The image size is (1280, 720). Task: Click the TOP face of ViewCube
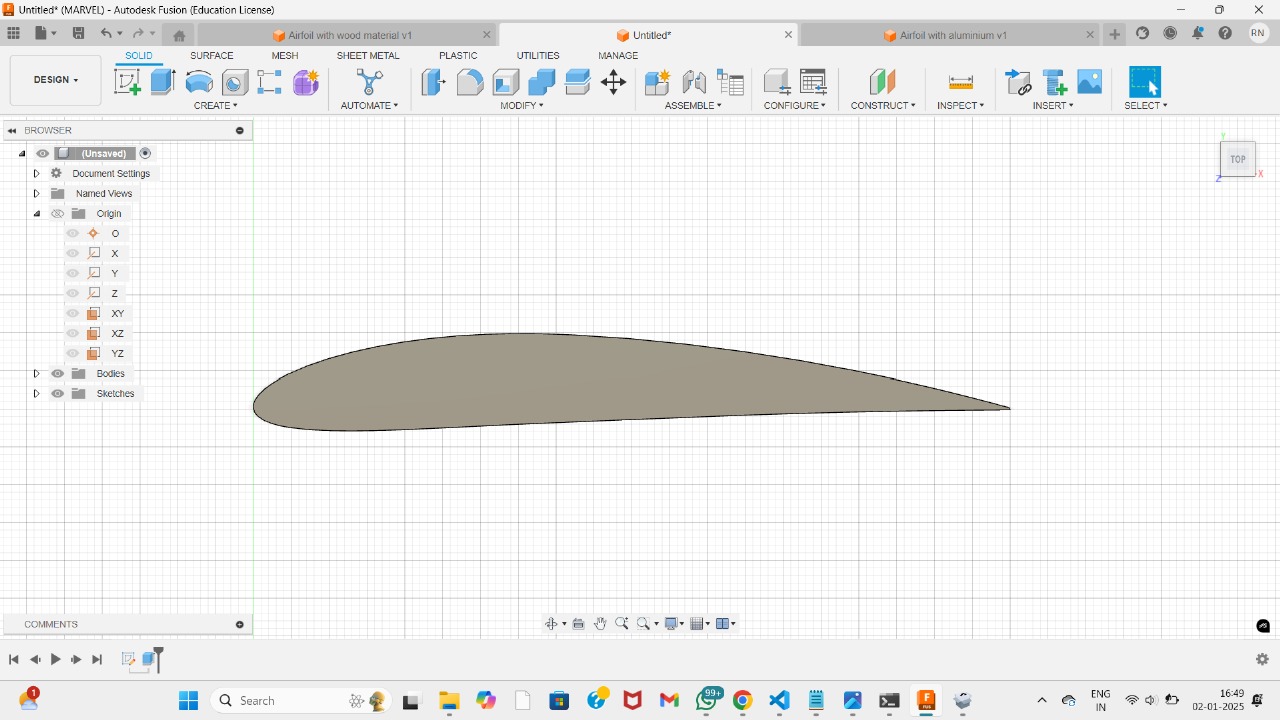point(1238,159)
